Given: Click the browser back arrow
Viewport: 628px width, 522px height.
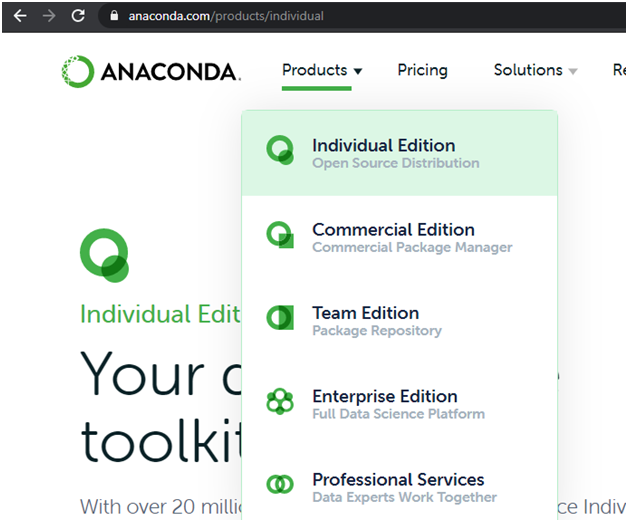Looking at the screenshot, I should pyautogui.click(x=20, y=16).
